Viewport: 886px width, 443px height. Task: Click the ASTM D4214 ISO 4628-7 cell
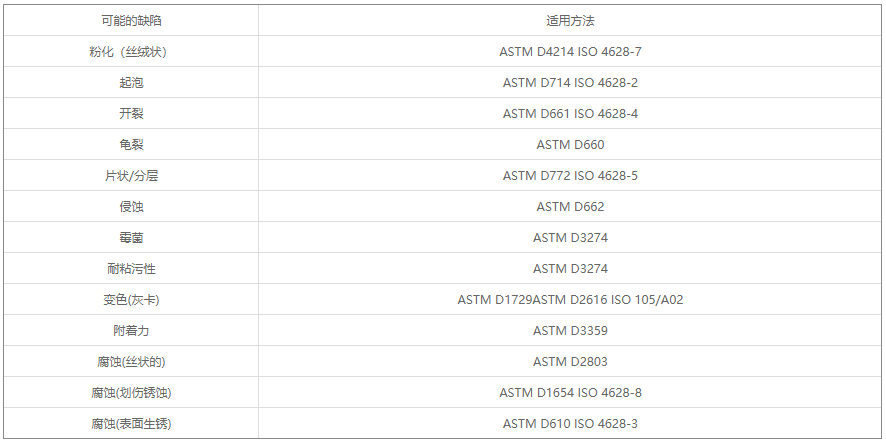coord(570,51)
